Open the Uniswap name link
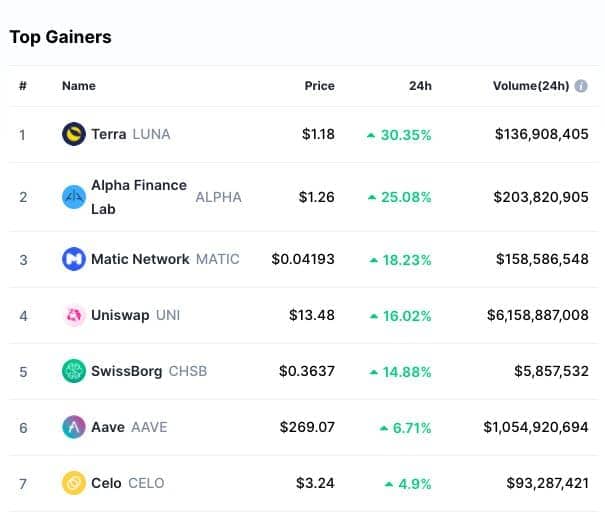 tap(120, 315)
